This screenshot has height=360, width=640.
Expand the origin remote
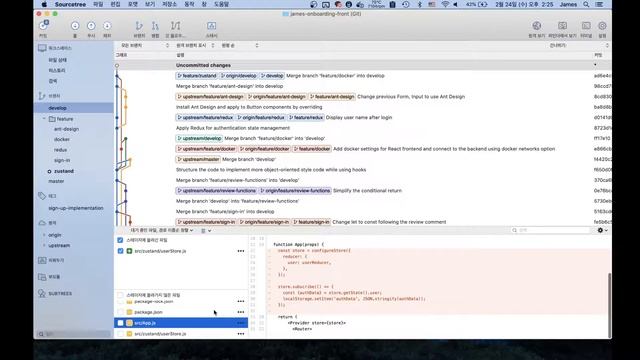pyautogui.click(x=44, y=235)
